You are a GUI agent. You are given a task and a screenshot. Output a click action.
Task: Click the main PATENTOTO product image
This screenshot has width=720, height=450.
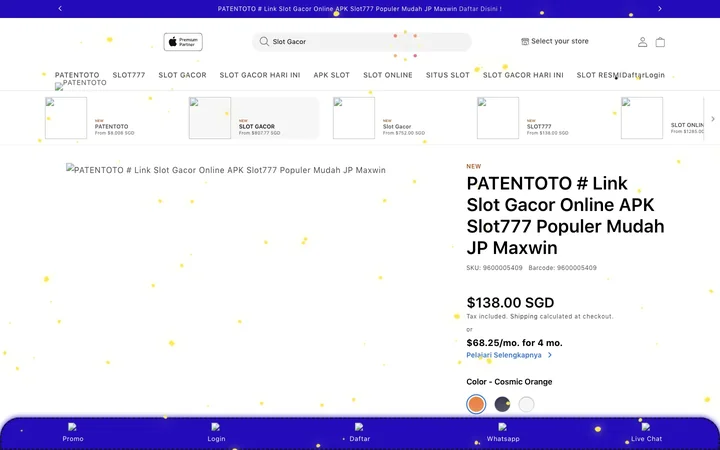click(x=226, y=170)
